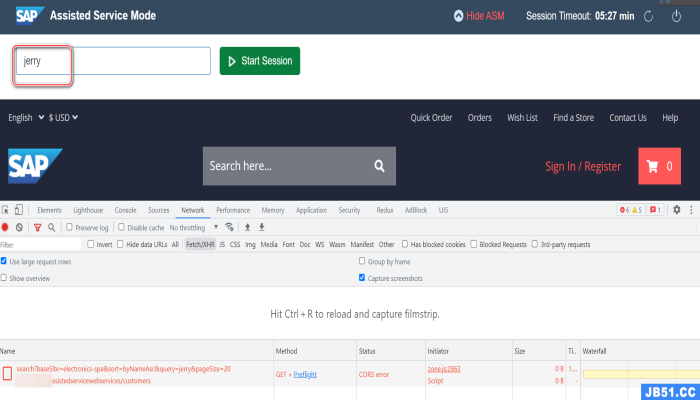Open the zone.js:2863 initiator link

(444, 369)
